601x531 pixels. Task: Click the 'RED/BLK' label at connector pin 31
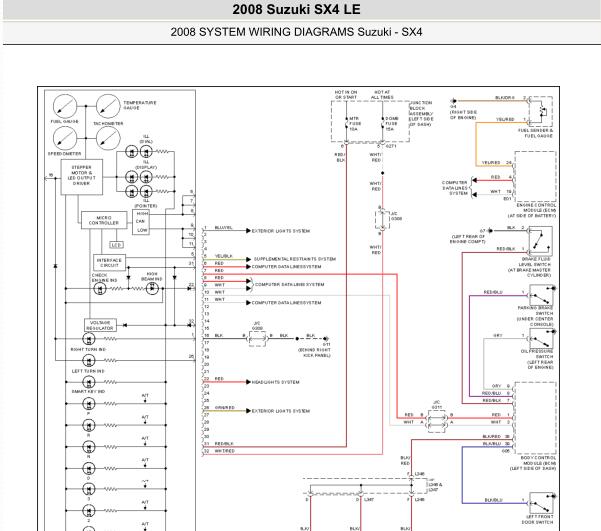(224, 444)
